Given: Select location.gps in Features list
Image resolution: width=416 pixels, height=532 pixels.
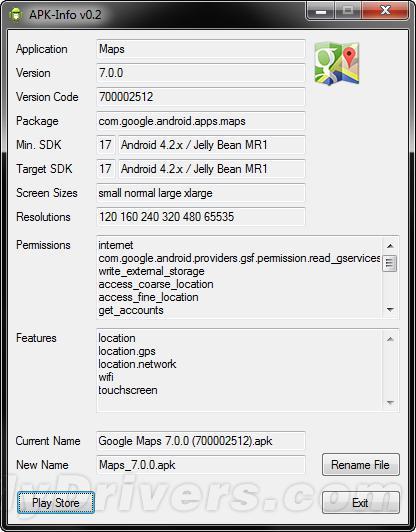Looking at the screenshot, I should pos(127,351).
